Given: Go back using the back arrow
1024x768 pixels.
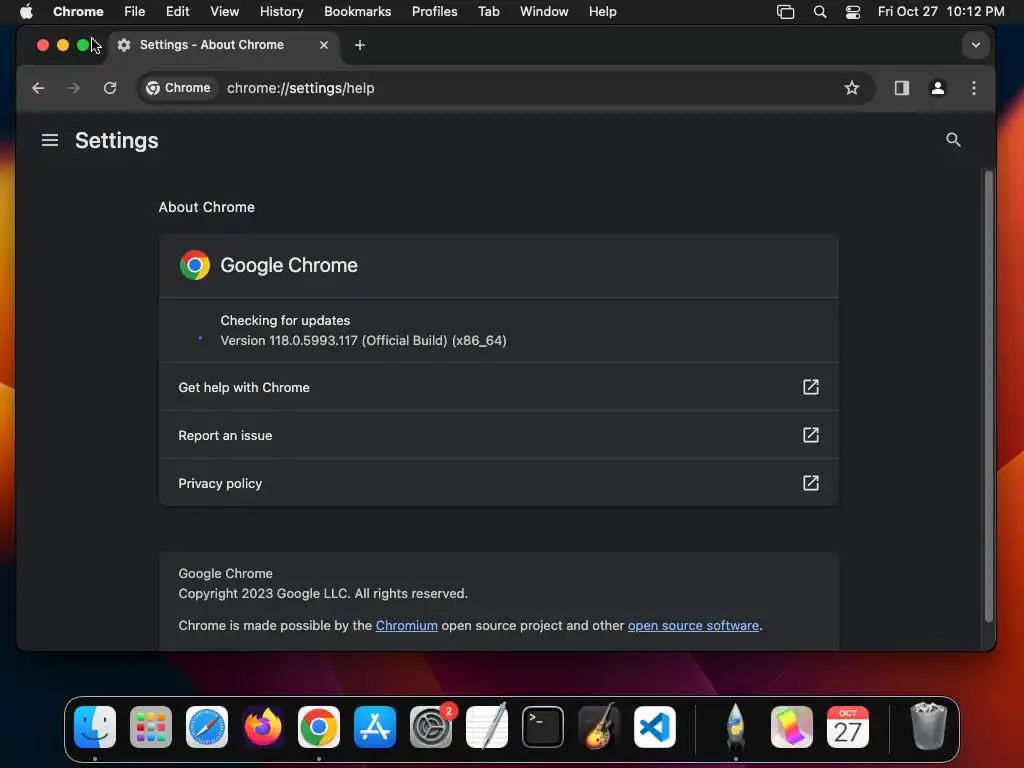Looking at the screenshot, I should [38, 88].
